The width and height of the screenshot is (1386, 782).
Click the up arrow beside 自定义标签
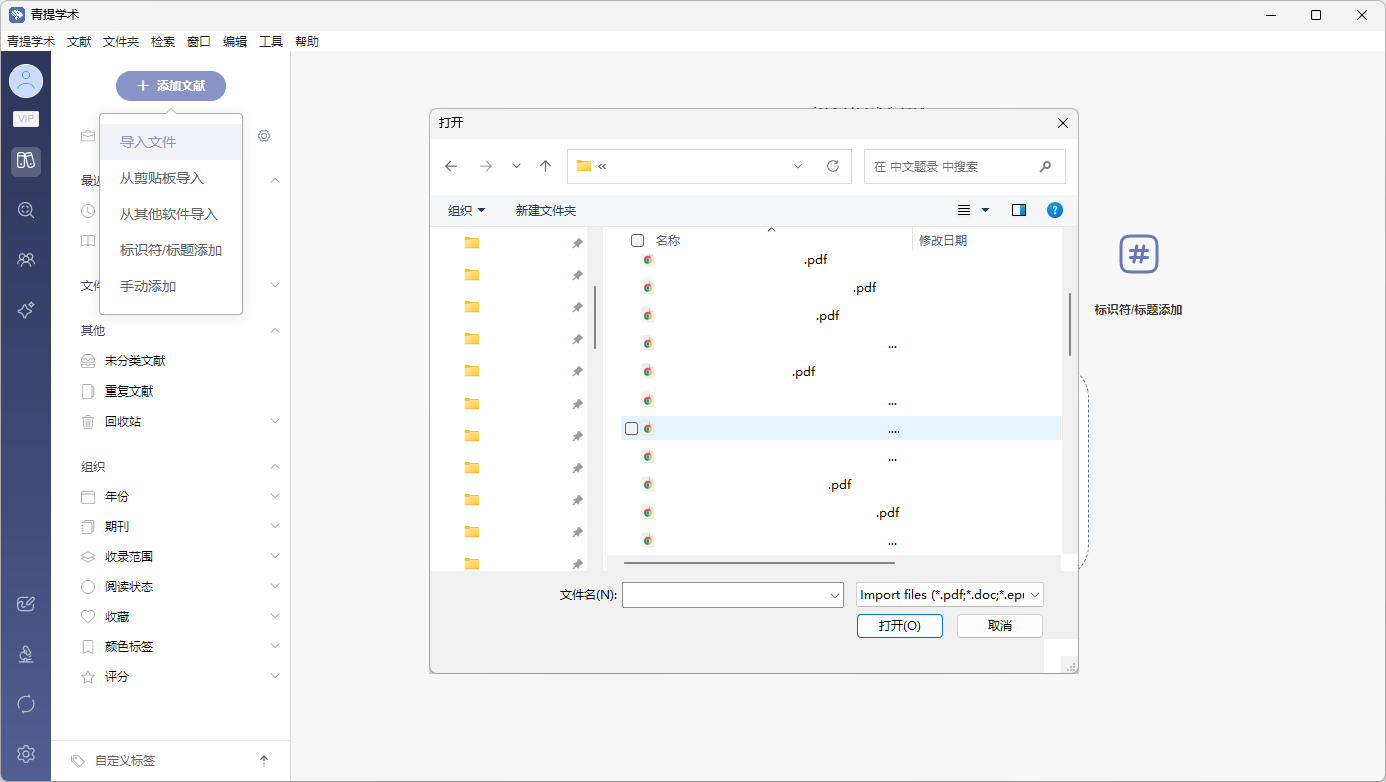[264, 761]
